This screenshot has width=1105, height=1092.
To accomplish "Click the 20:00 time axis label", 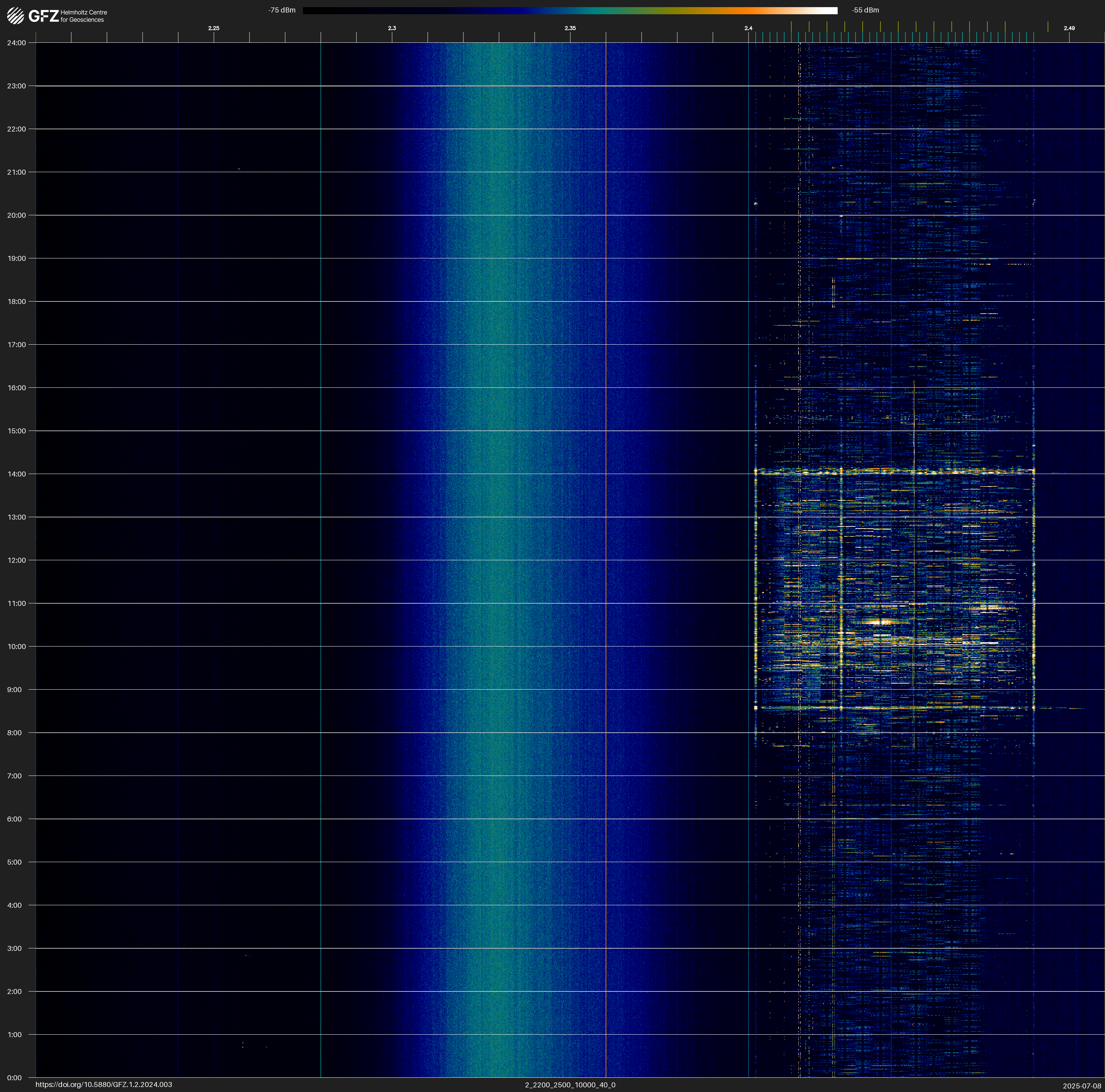I will tap(17, 216).
